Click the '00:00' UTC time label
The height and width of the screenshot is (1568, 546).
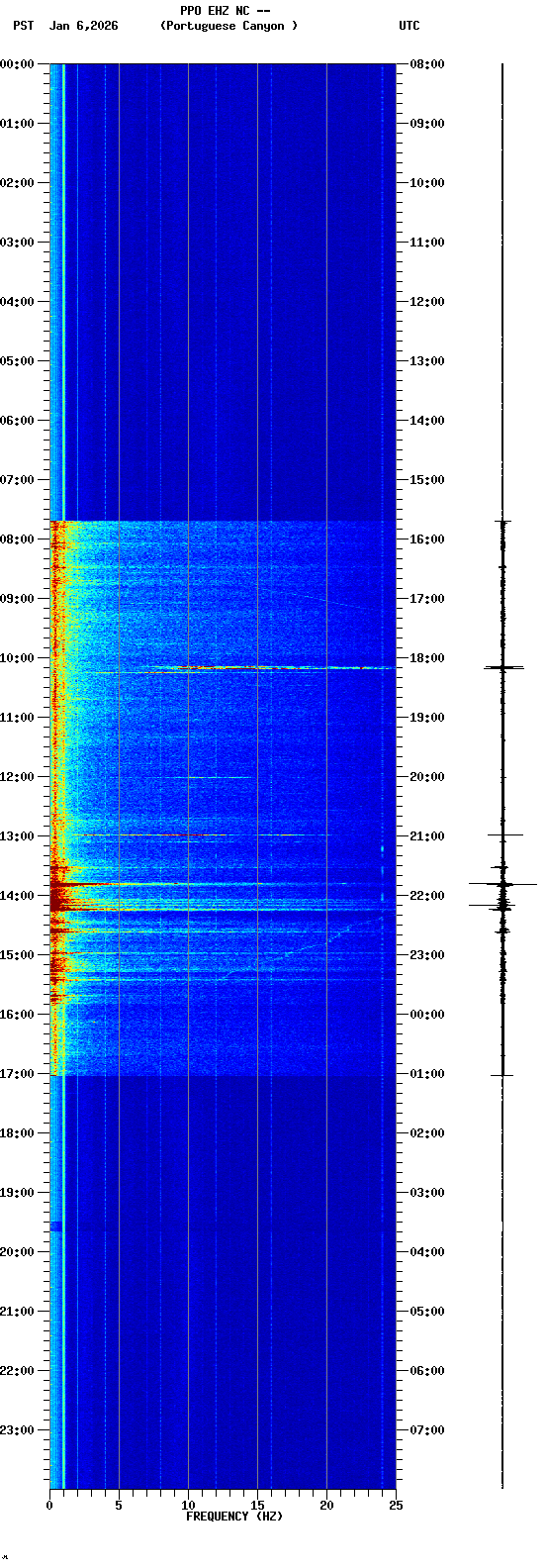(427, 1015)
